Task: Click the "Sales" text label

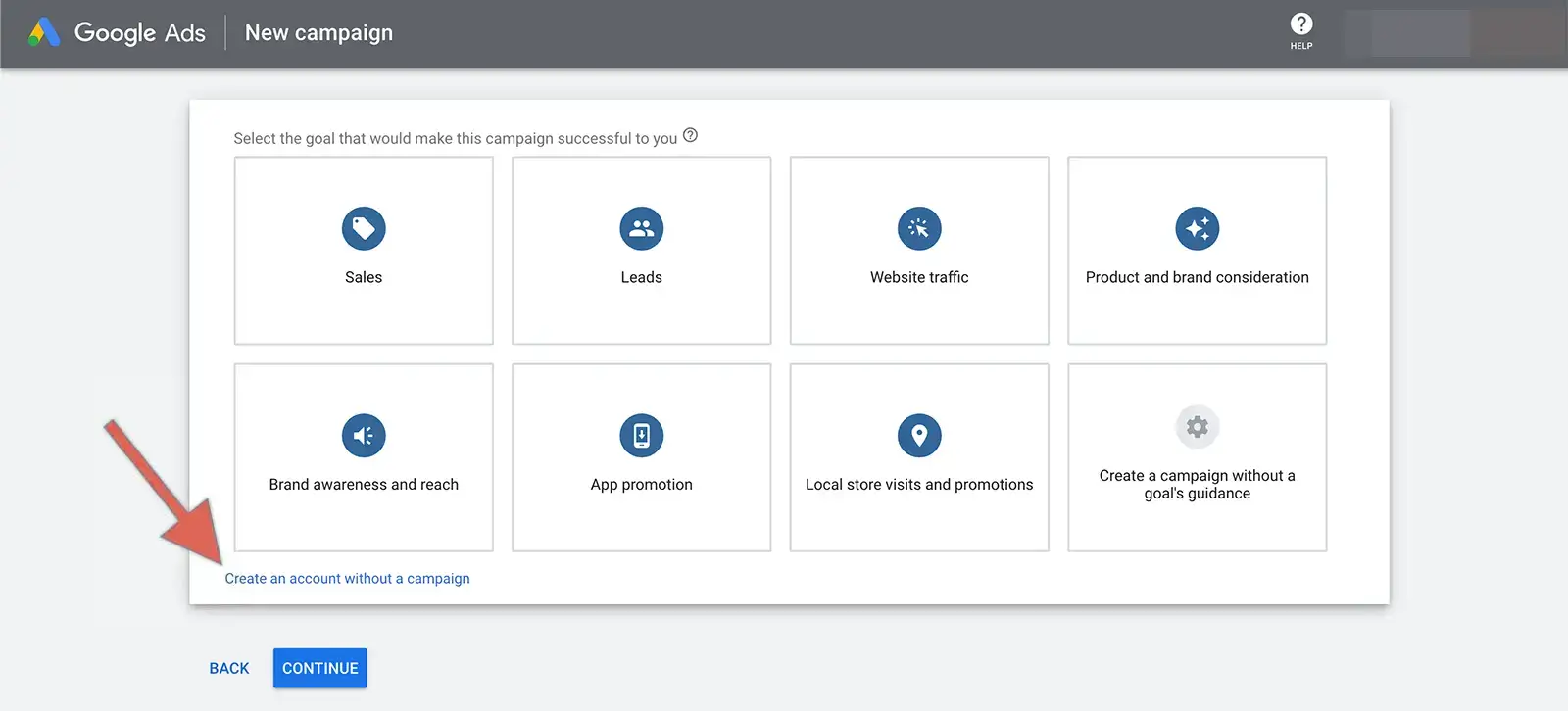Action: tap(364, 278)
